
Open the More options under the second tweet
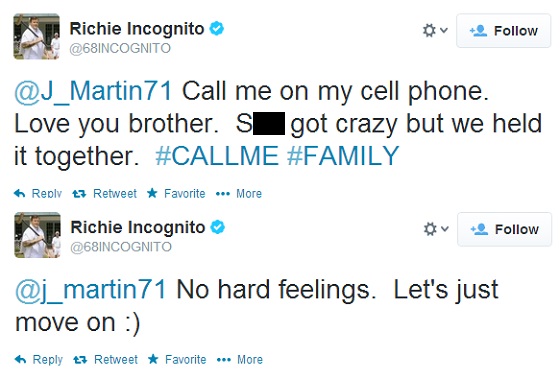(x=240, y=359)
